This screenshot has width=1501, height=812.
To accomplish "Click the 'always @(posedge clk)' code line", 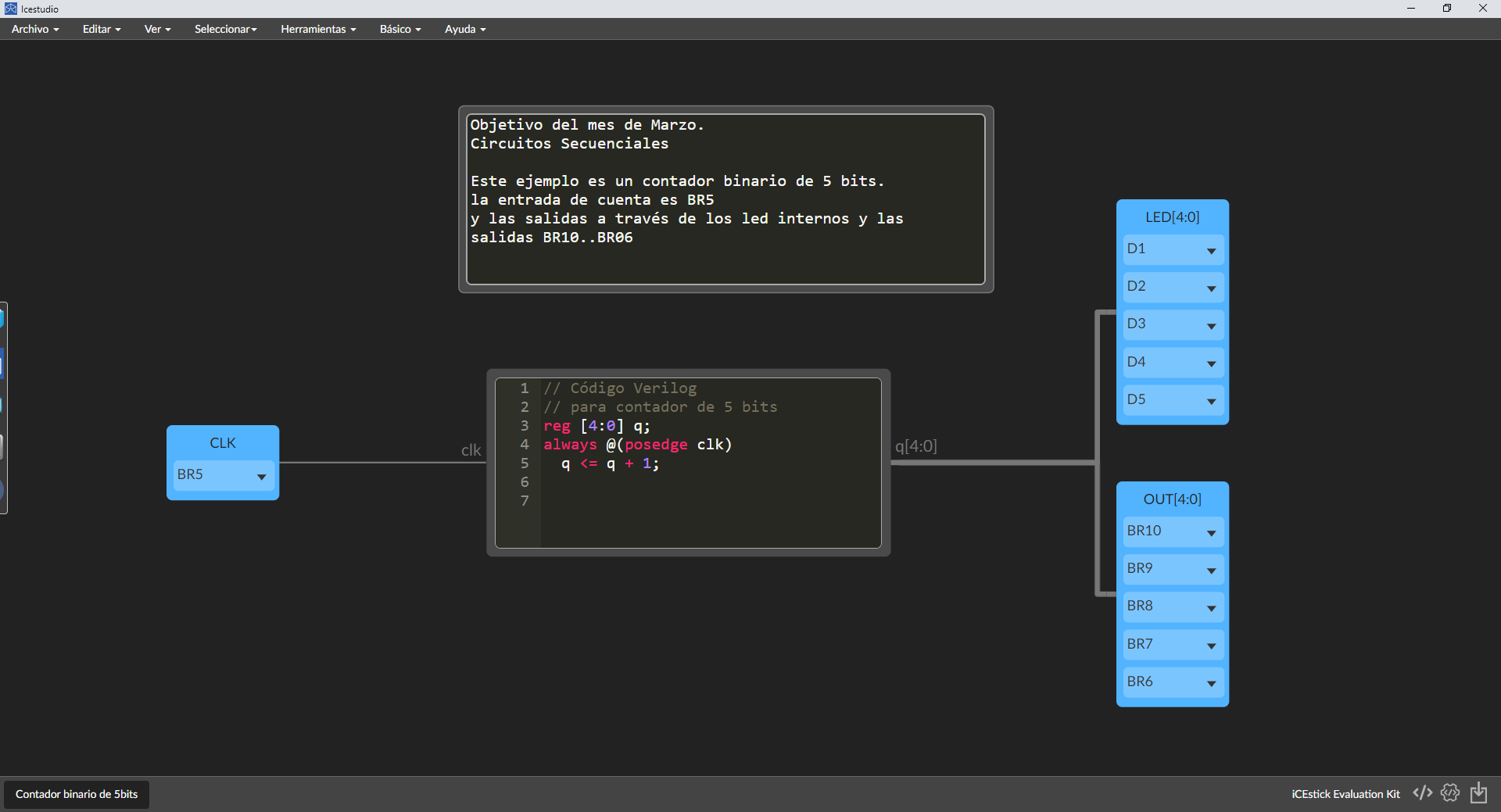I will click(638, 445).
